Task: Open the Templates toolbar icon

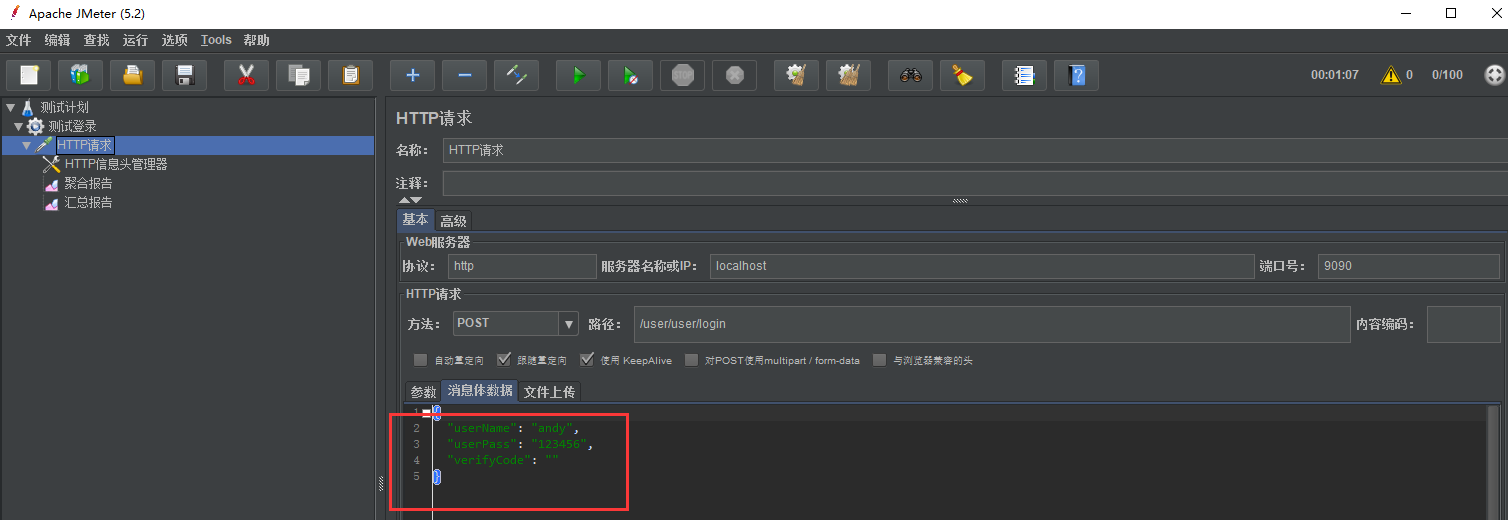Action: pyautogui.click(x=80, y=75)
